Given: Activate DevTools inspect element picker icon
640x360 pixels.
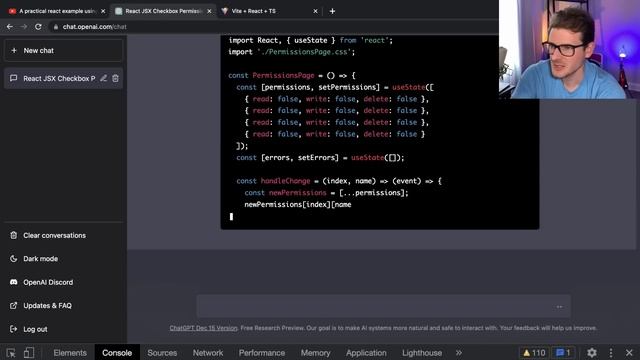Looking at the screenshot, I should 11,353.
